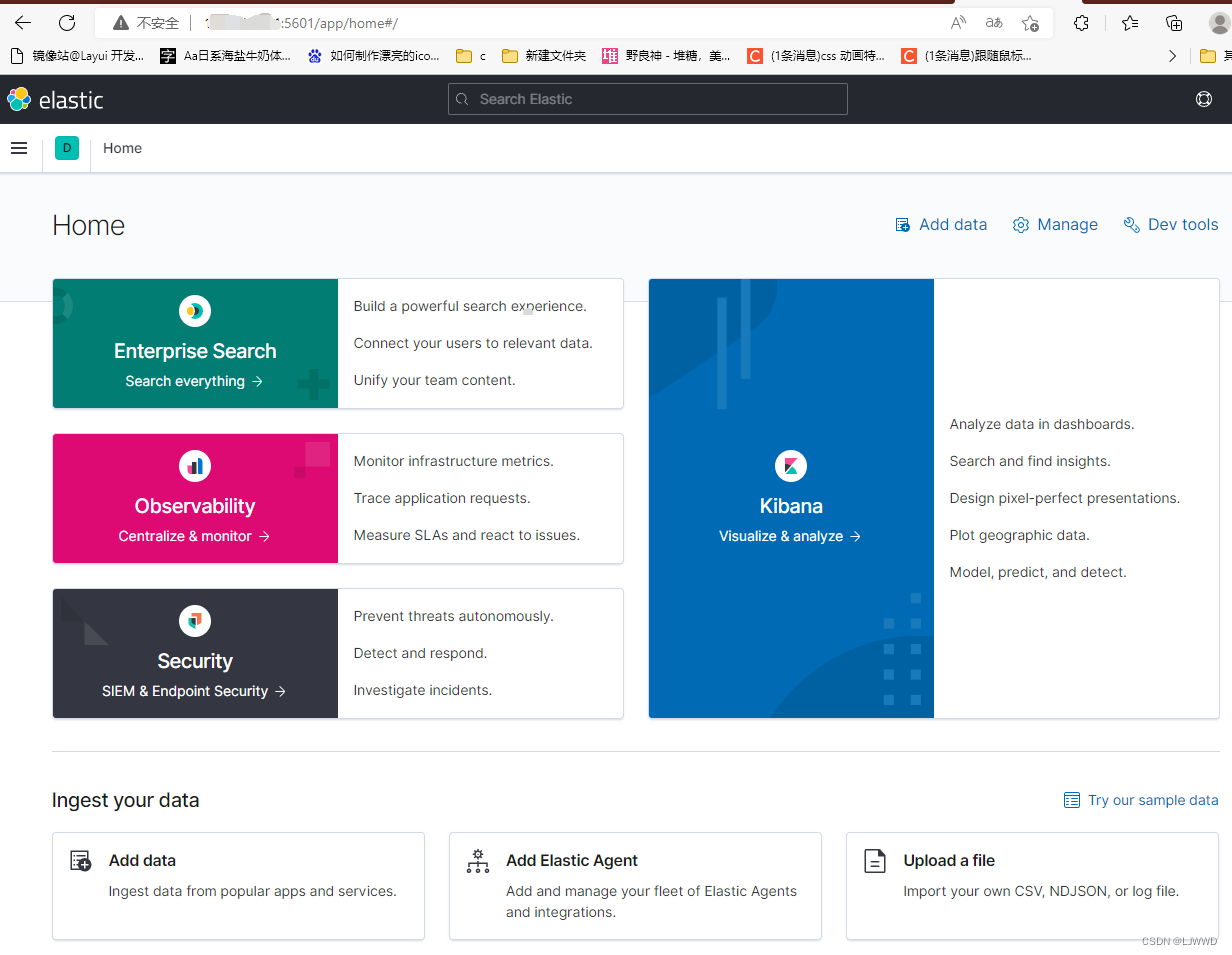Add page to favorites star icon
The image size is (1232, 955).
[1030, 22]
